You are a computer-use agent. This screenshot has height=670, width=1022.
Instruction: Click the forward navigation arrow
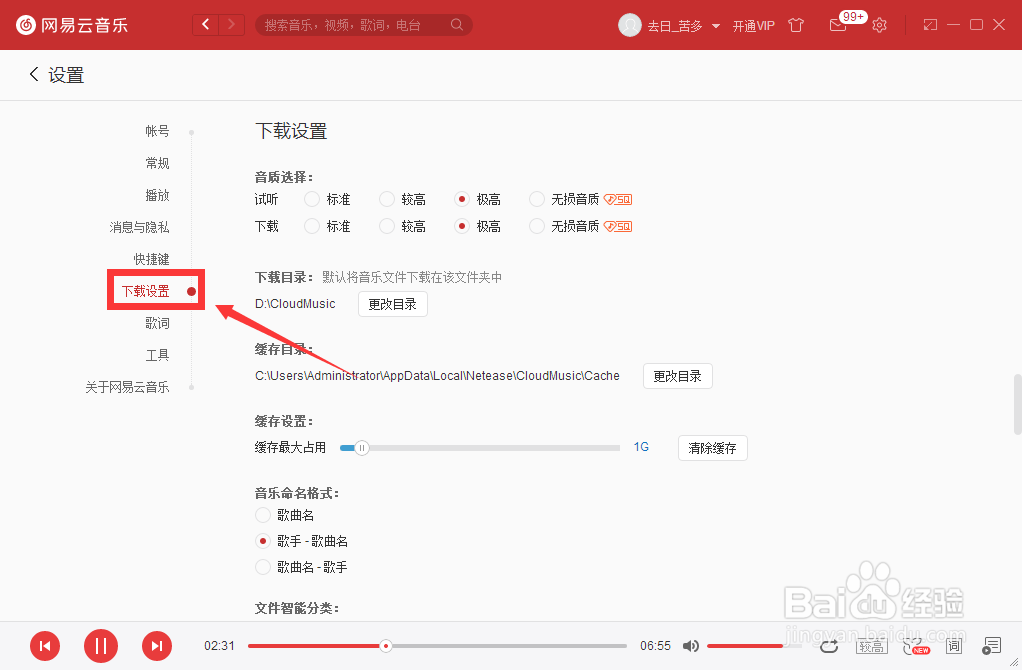(x=231, y=23)
